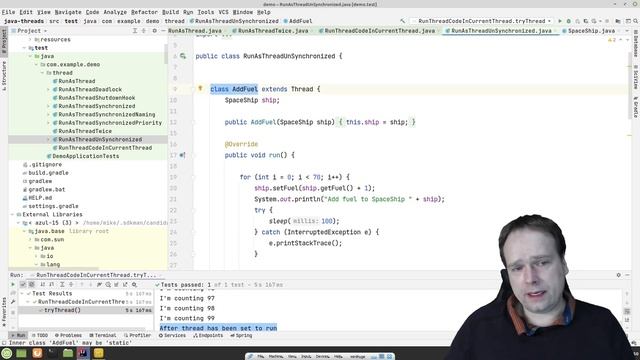This screenshot has height=360, width=640.
Task: Click the Inner class 'AddFuel' may be 'static' status message
Action: click(70, 343)
